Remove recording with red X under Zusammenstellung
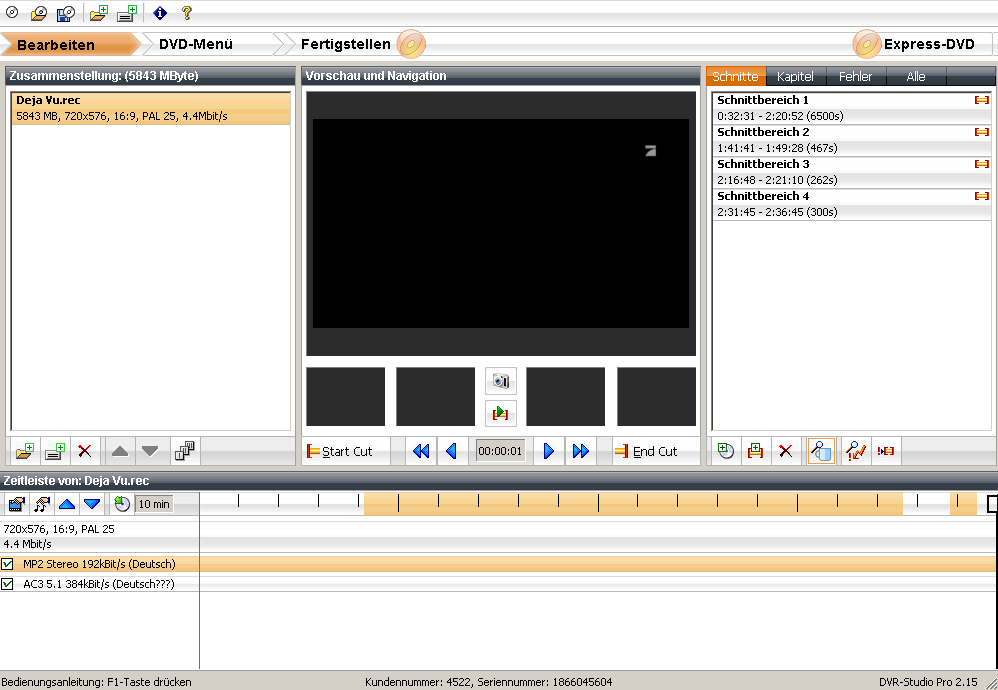This screenshot has width=998, height=690. (85, 451)
